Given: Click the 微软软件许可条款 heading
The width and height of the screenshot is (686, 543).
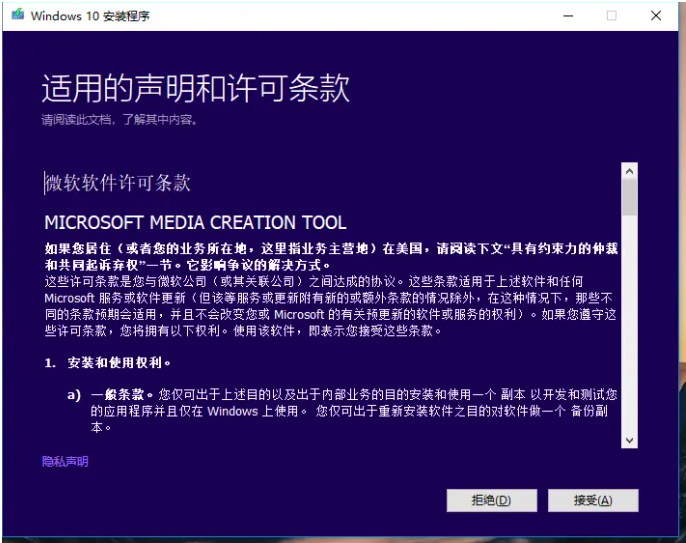Looking at the screenshot, I should [118, 184].
